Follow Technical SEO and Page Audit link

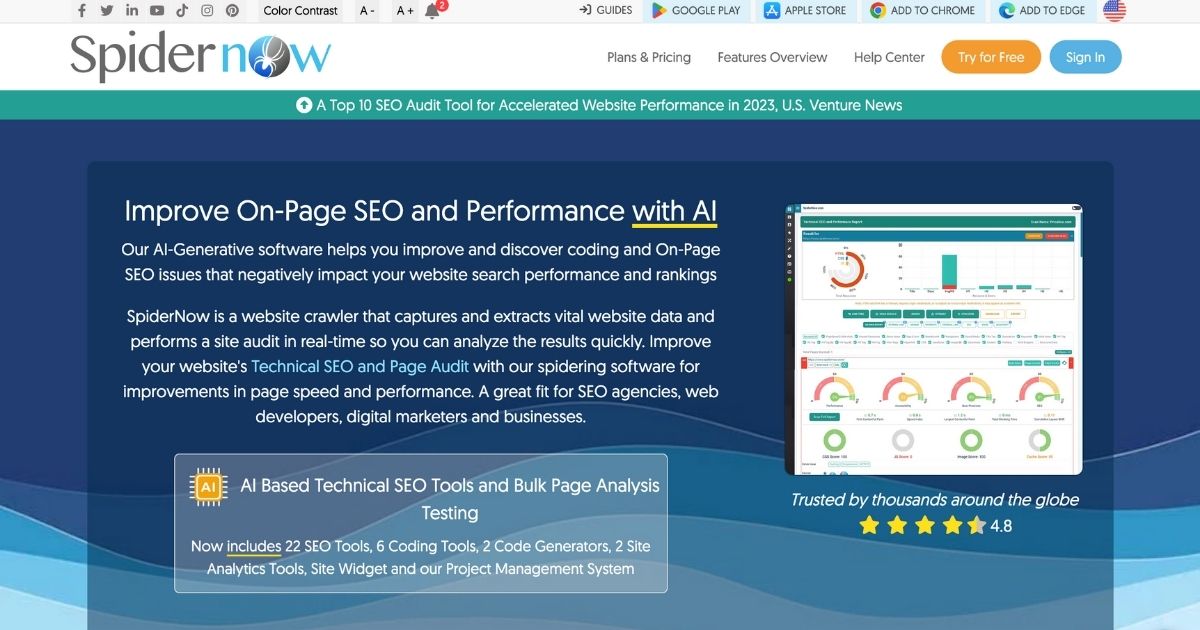click(x=360, y=367)
